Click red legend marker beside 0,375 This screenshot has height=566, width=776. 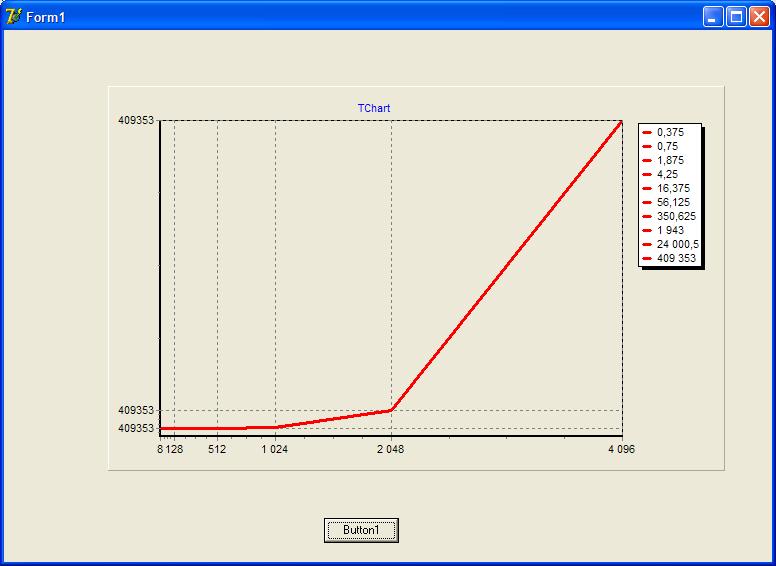[647, 132]
